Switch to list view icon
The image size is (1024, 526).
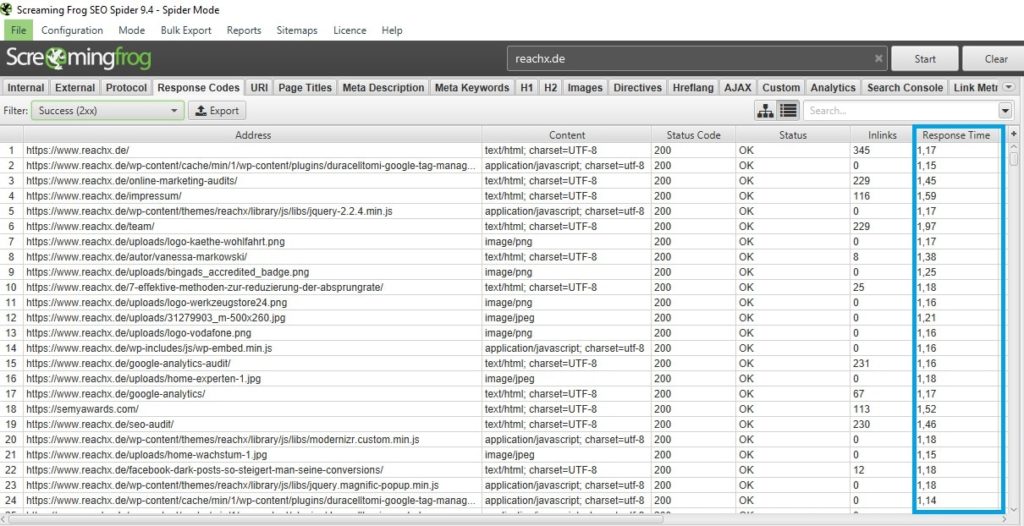tap(788, 110)
